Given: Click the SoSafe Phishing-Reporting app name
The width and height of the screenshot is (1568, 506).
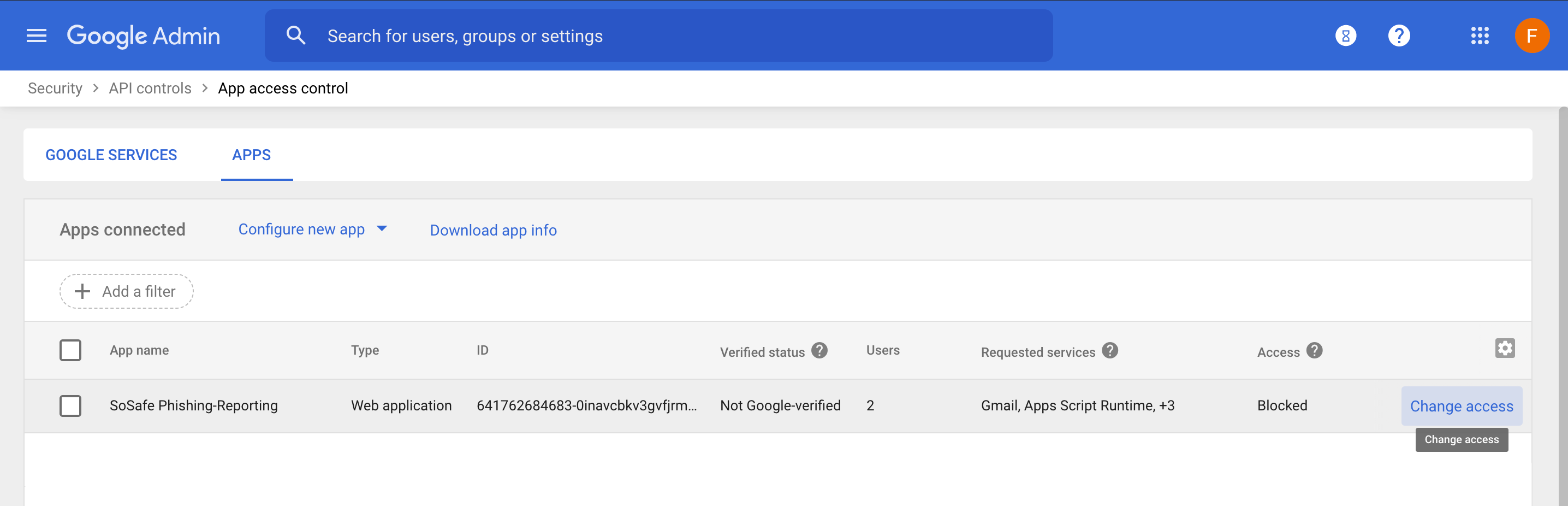Looking at the screenshot, I should point(194,405).
